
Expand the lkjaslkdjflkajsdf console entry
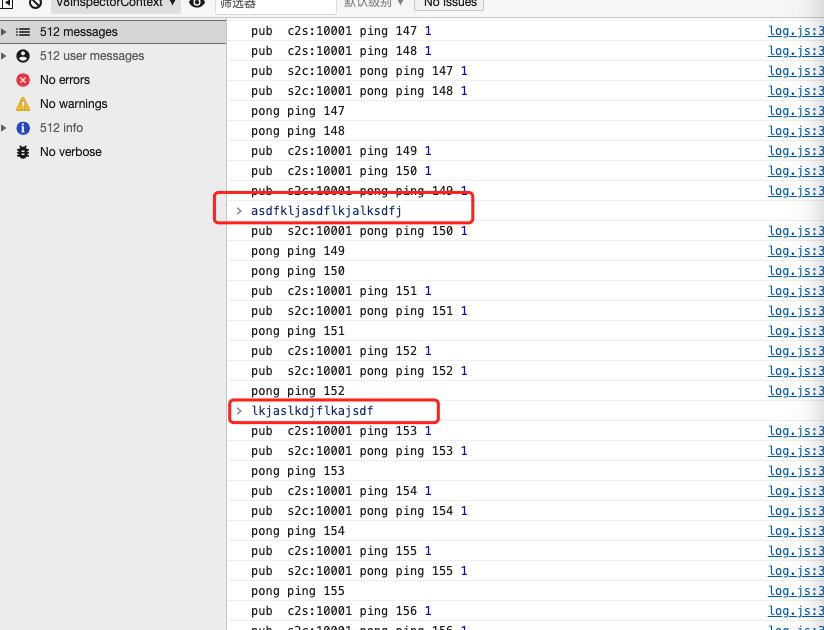point(238,411)
